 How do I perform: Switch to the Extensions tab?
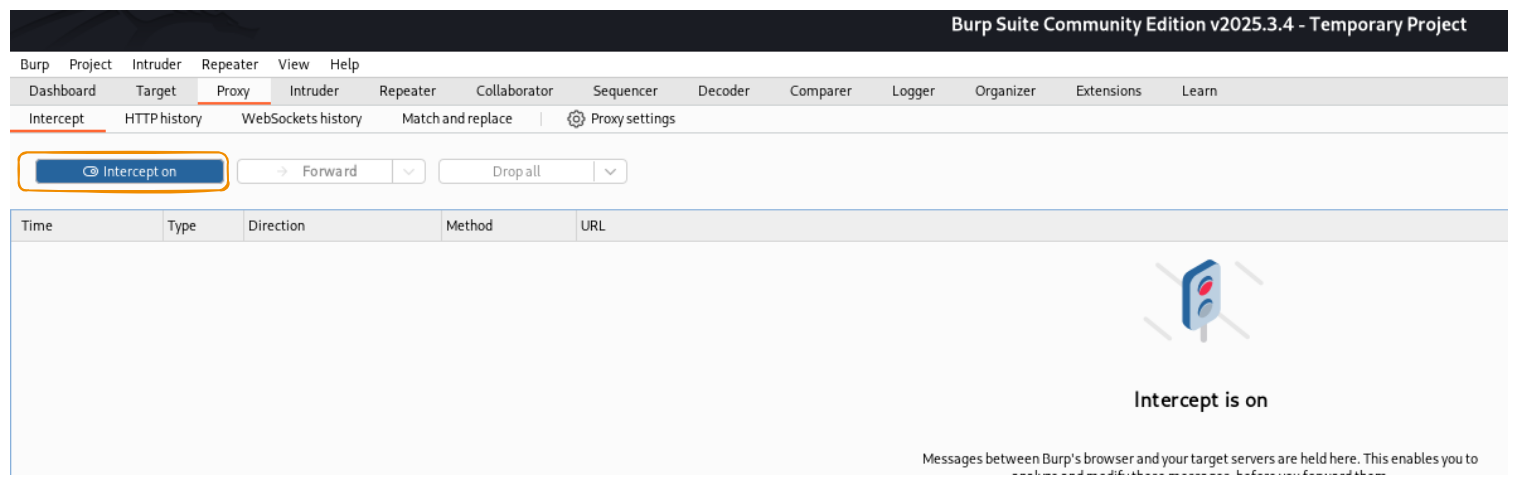[x=1108, y=91]
